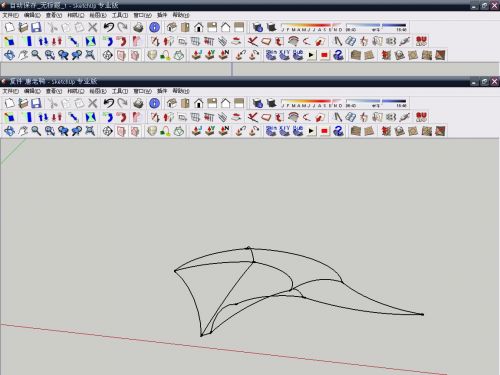
Task: Switch to Iso view icon, lower window
Action: click(x=172, y=103)
